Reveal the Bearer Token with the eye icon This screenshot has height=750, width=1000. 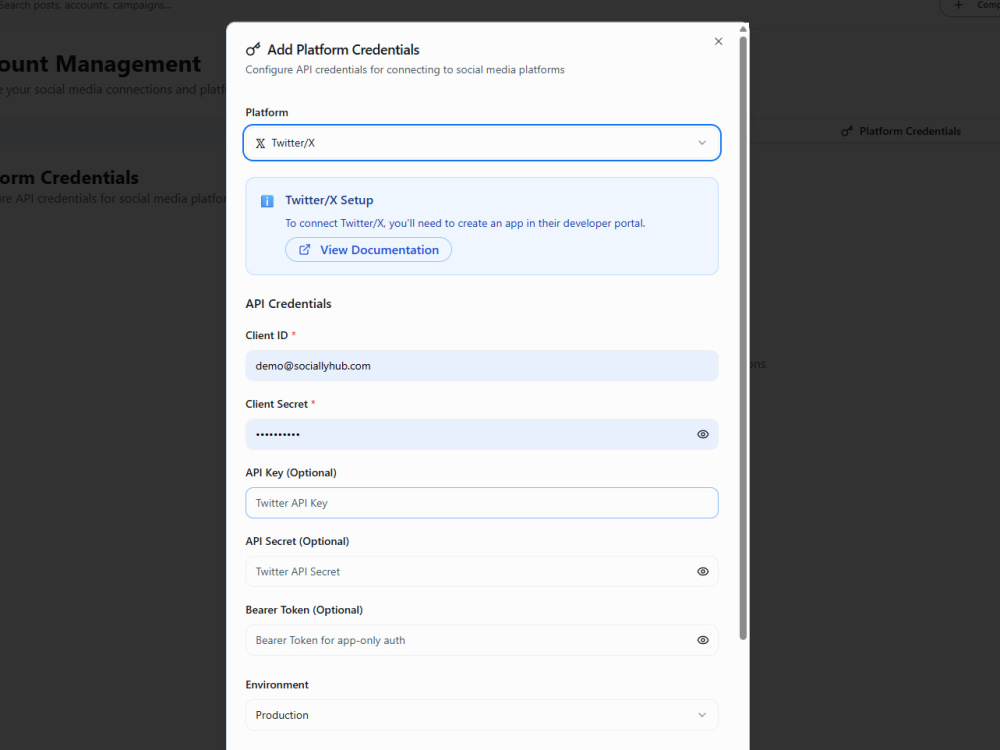point(703,640)
